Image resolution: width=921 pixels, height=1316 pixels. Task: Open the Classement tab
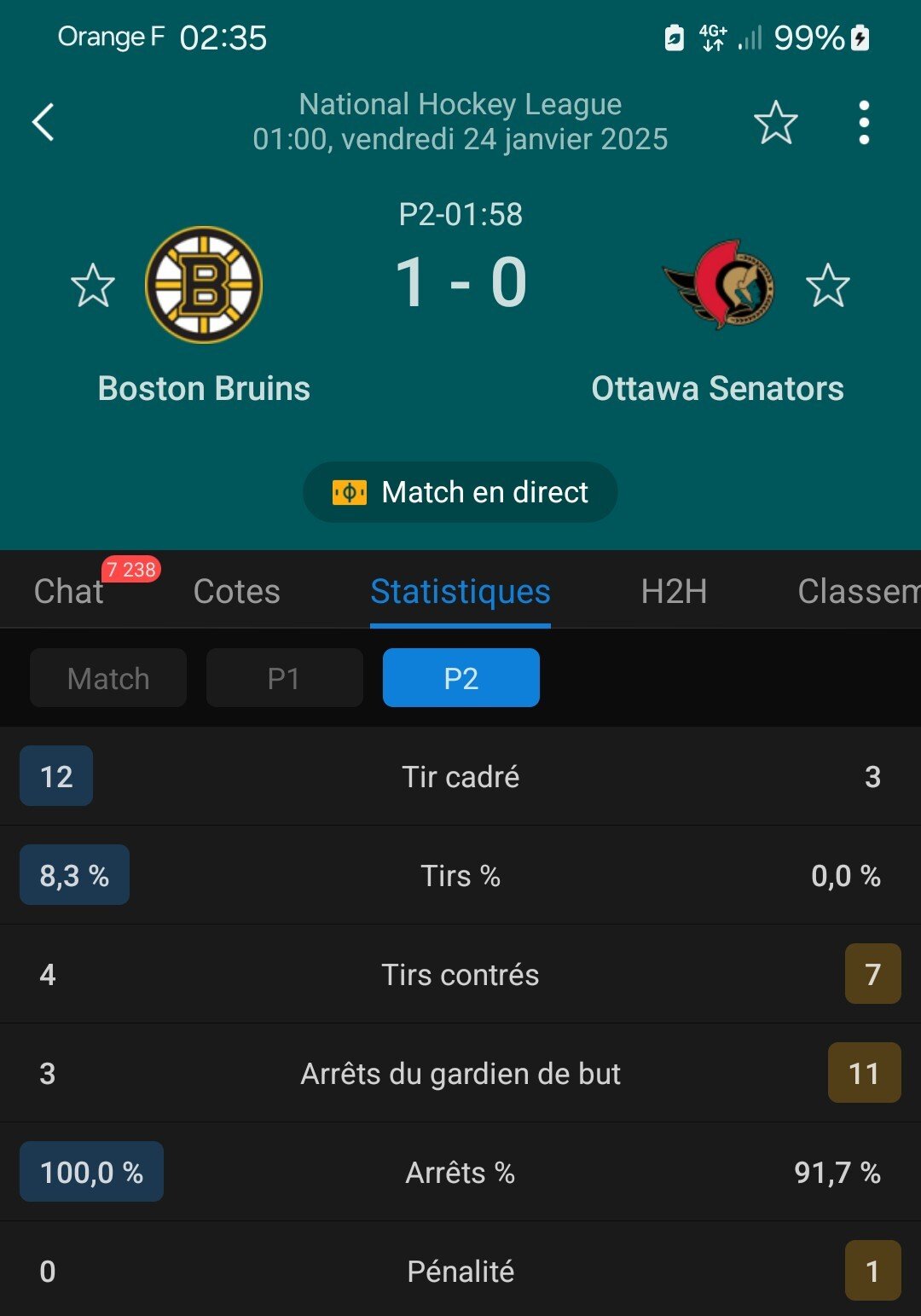click(x=859, y=591)
